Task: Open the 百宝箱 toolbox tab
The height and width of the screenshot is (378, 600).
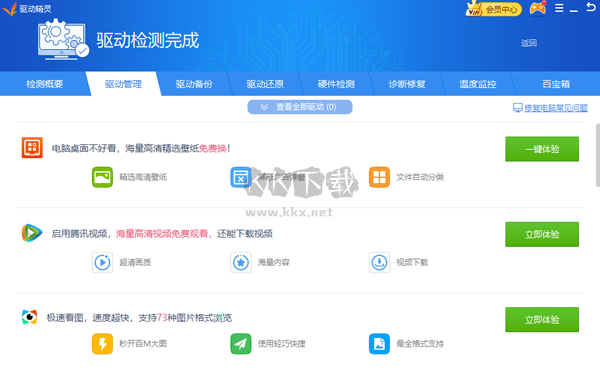Action: click(556, 84)
